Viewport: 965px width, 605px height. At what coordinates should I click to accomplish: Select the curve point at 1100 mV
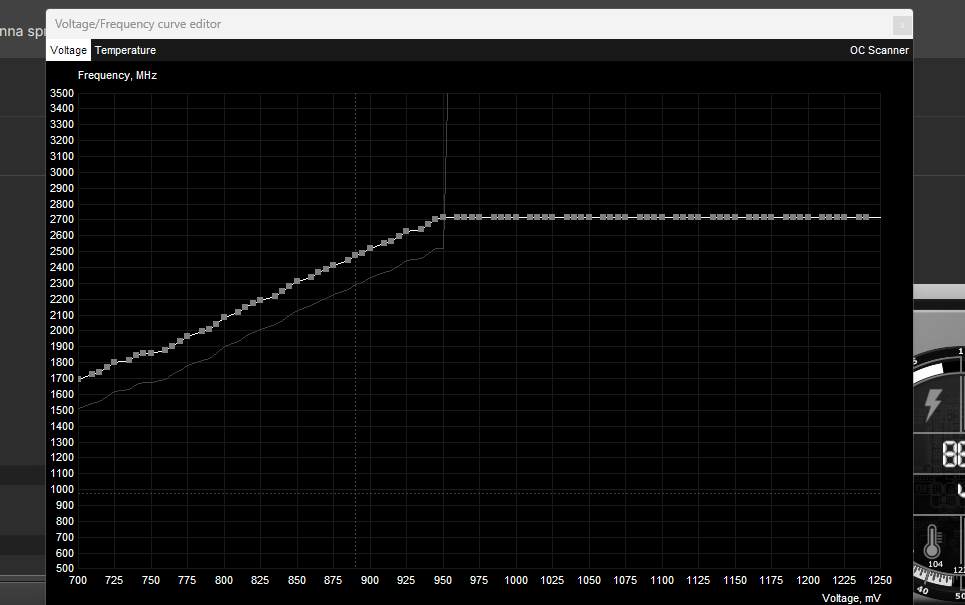[x=661, y=217]
